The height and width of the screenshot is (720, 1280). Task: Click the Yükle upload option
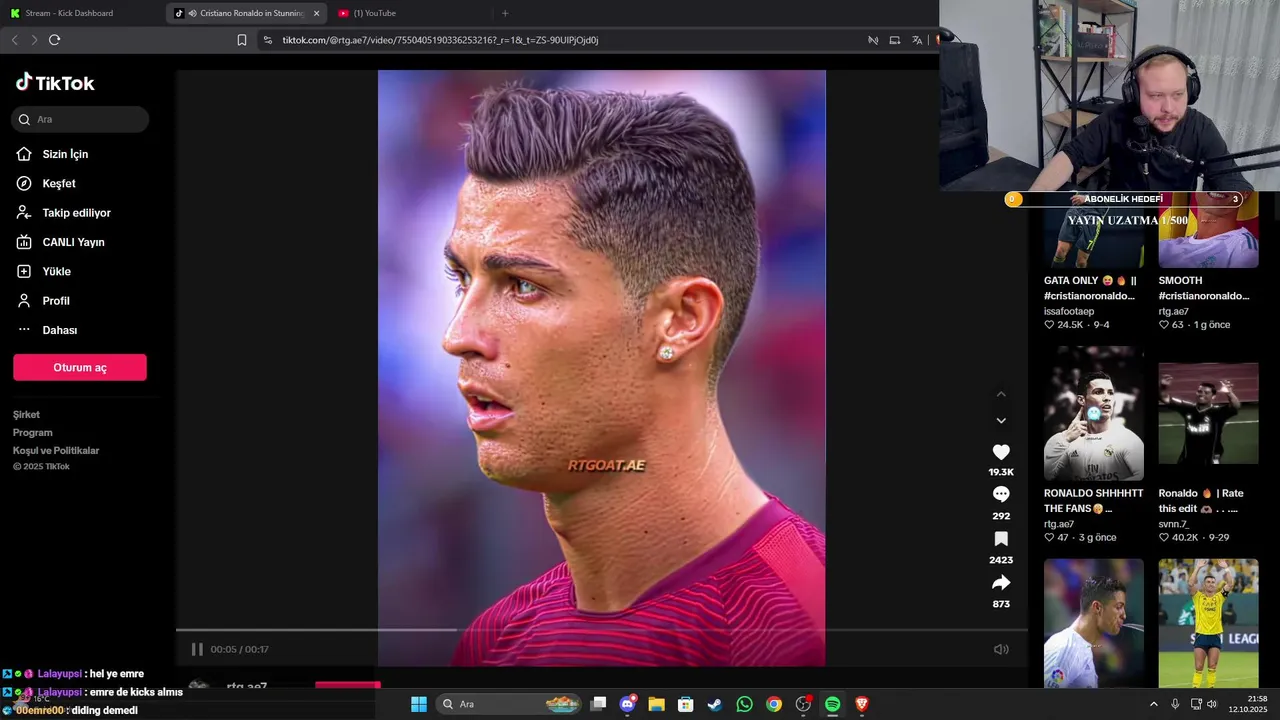[x=56, y=272]
